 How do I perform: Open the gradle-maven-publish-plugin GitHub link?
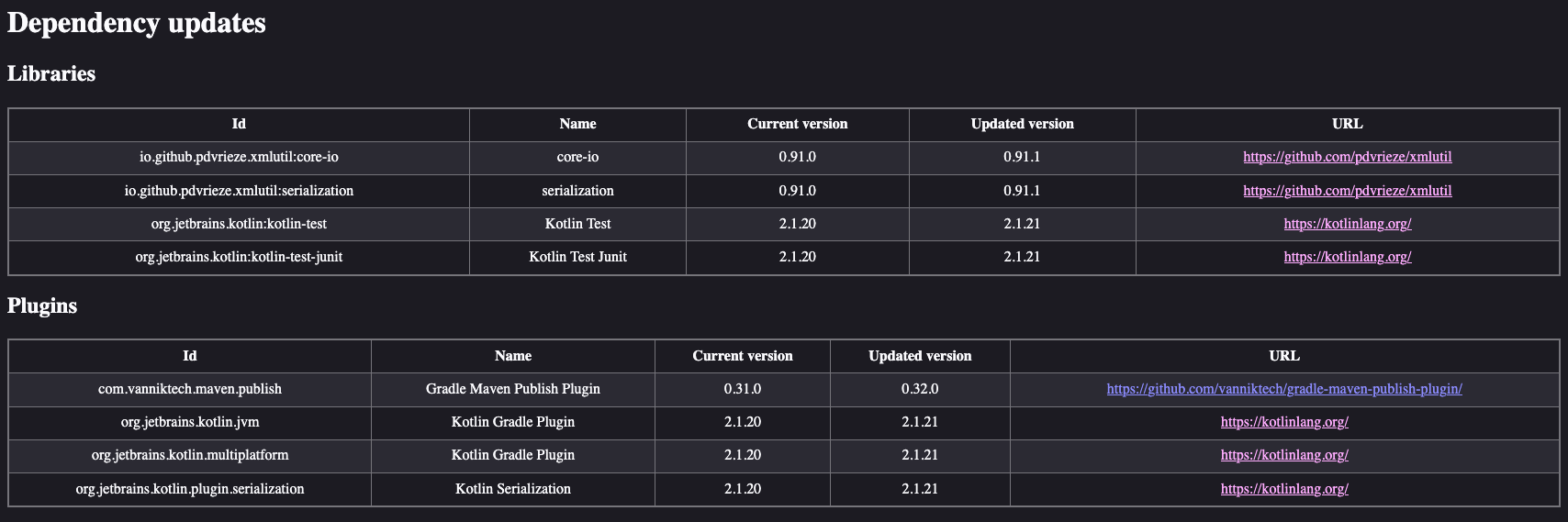click(1284, 389)
